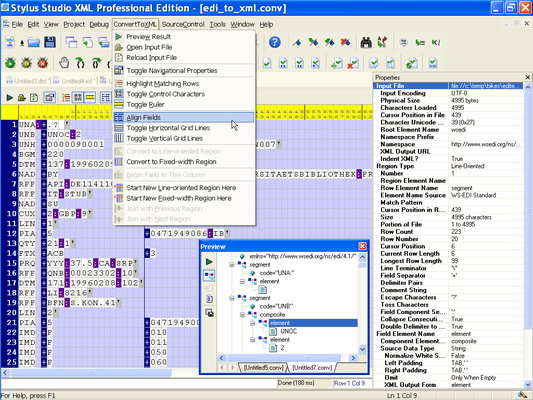533x400 pixels.
Task: Click the Save floppy disk toolbar icon
Action: (50, 42)
